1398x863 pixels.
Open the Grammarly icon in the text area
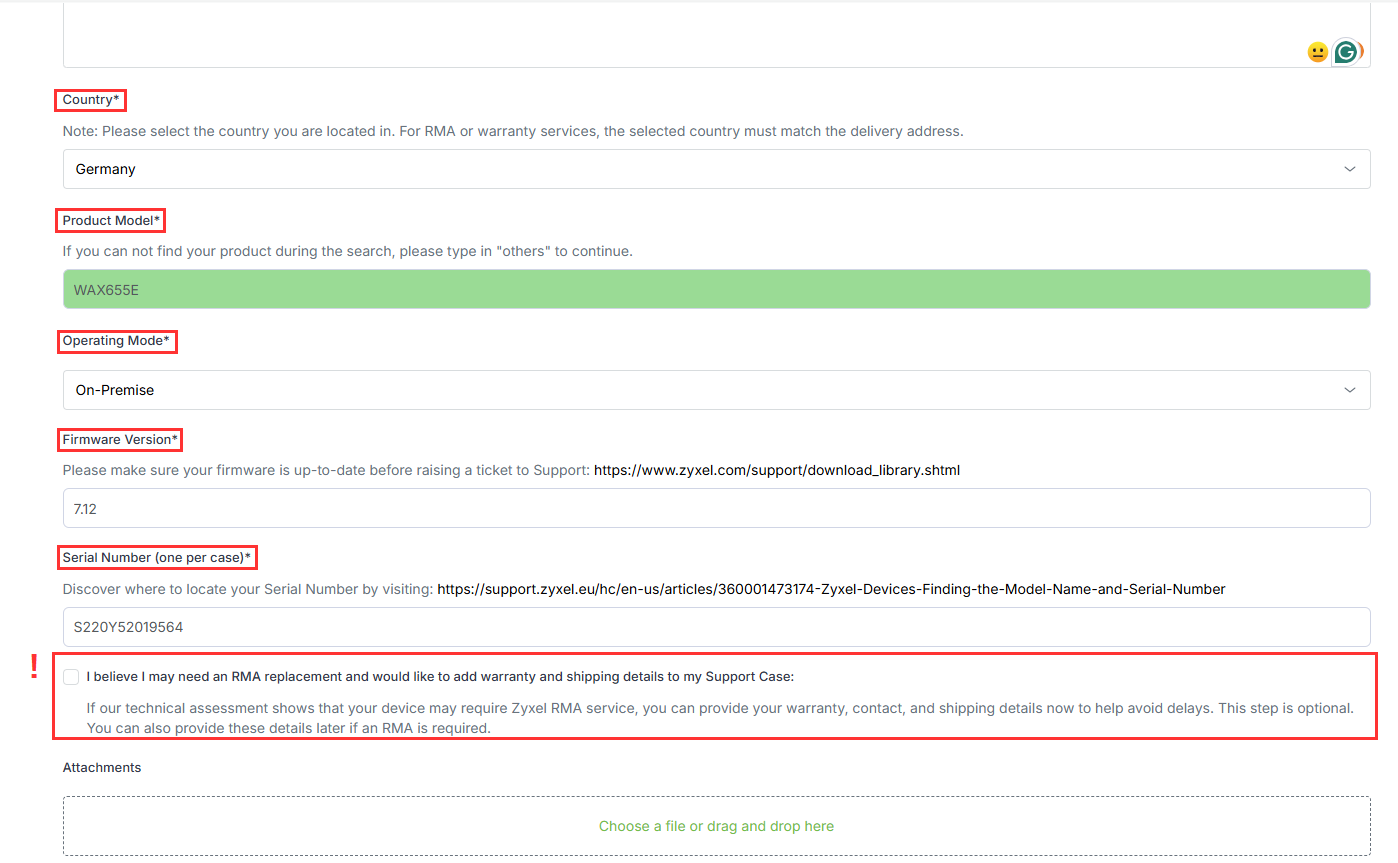pyautogui.click(x=1347, y=52)
